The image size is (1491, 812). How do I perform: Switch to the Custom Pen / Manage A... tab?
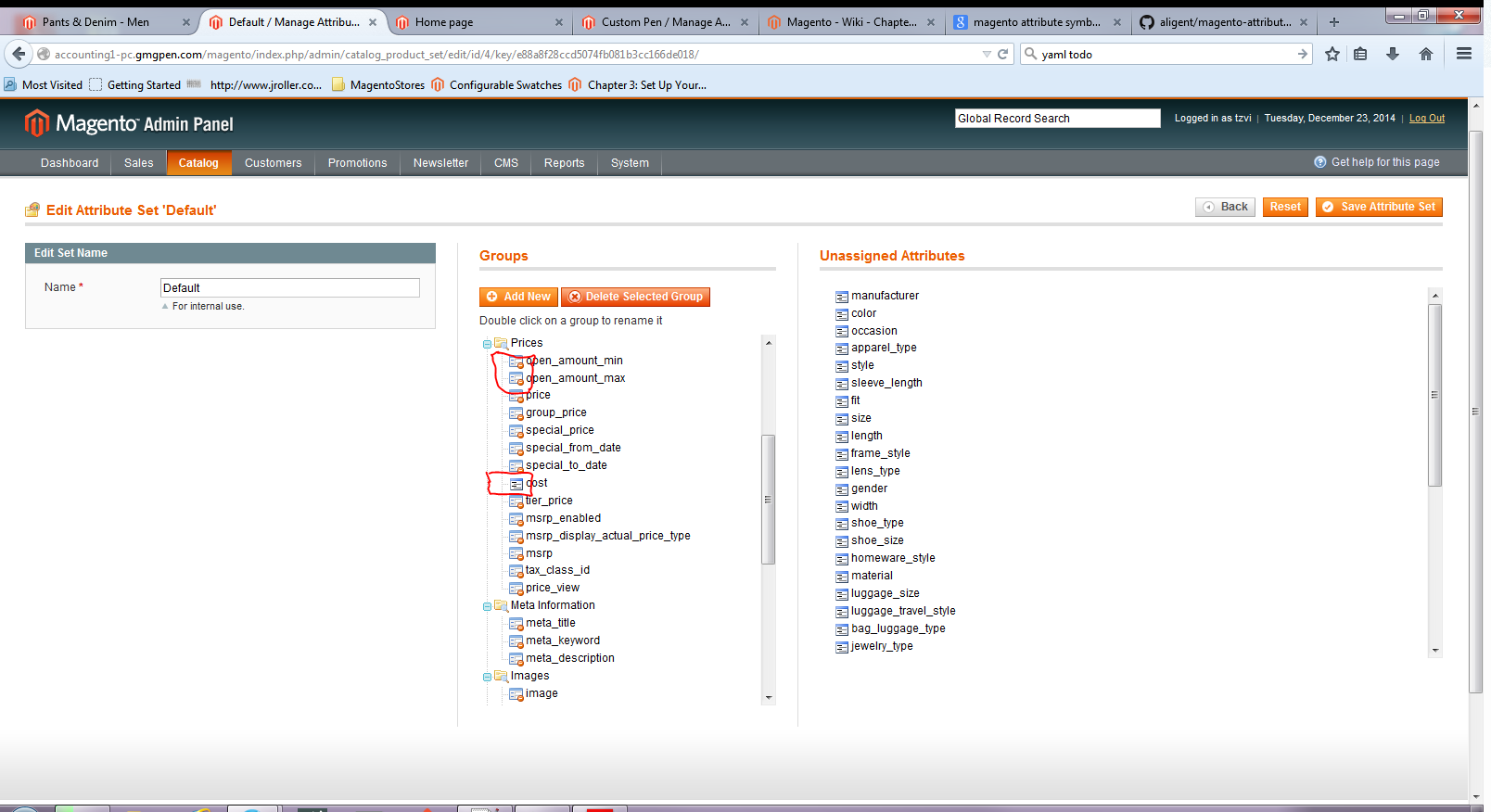665,22
